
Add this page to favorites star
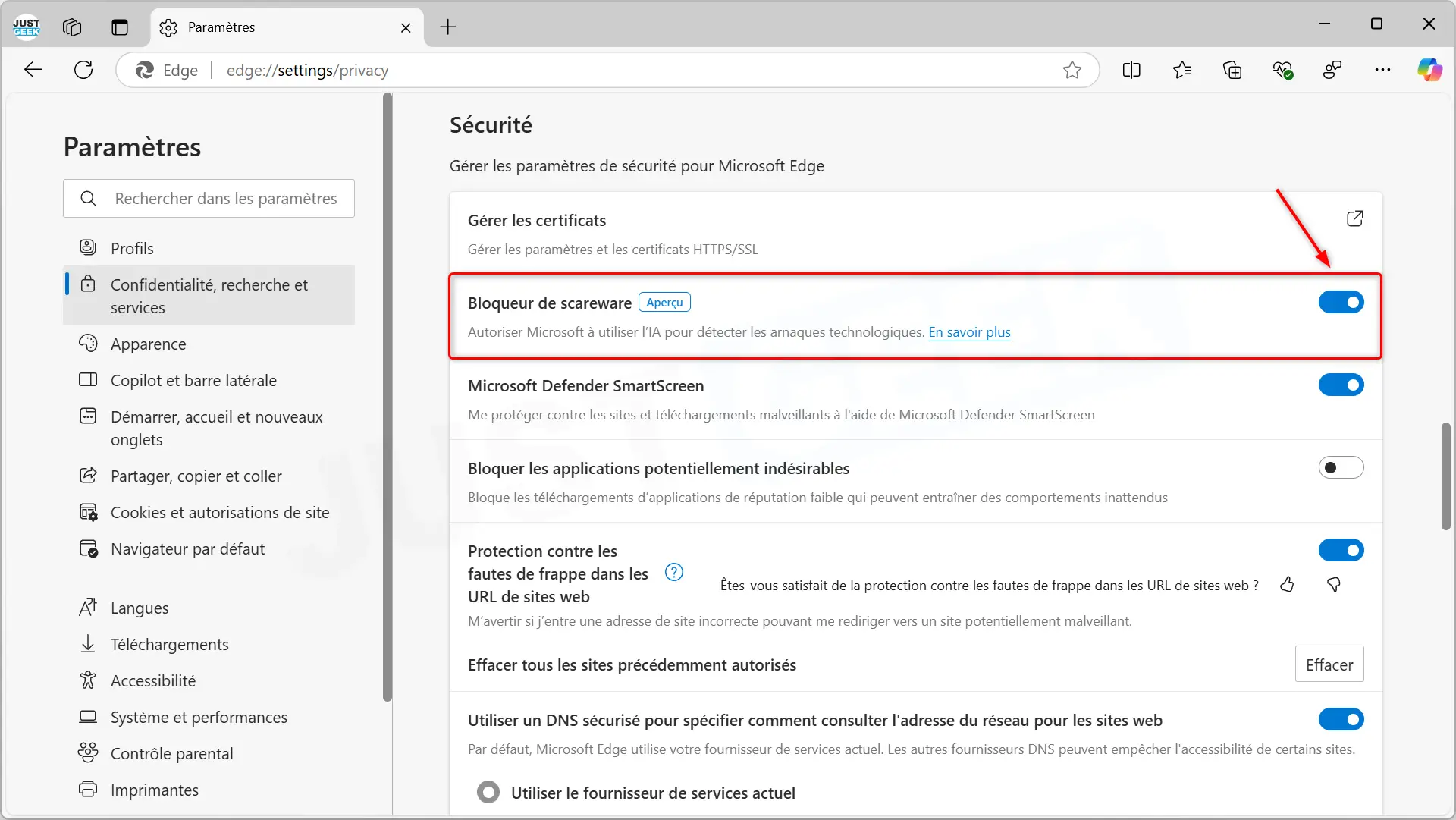pyautogui.click(x=1072, y=71)
